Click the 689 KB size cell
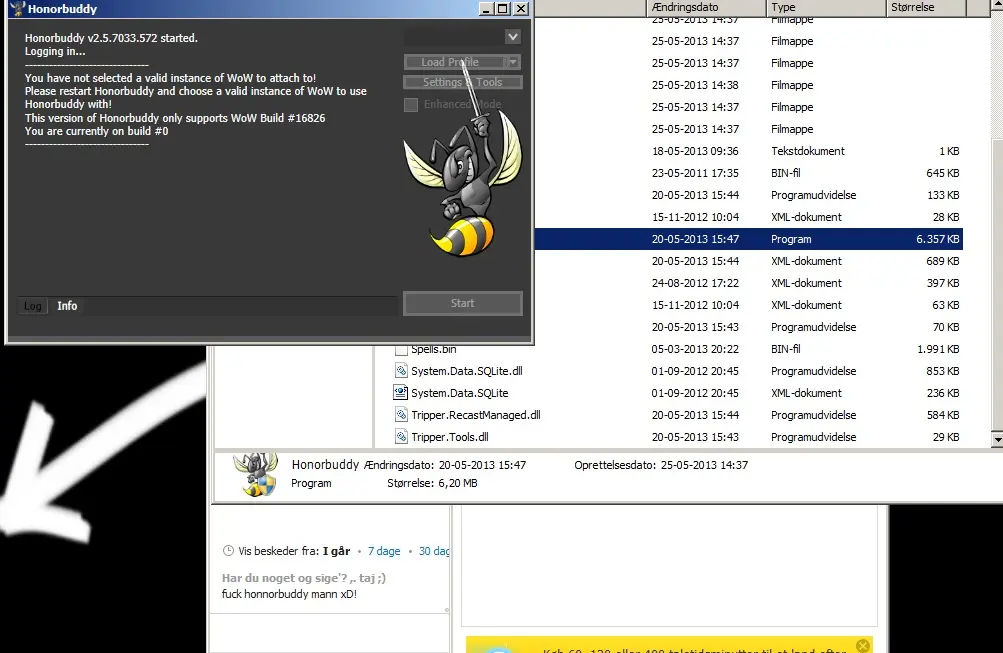 [x=942, y=261]
